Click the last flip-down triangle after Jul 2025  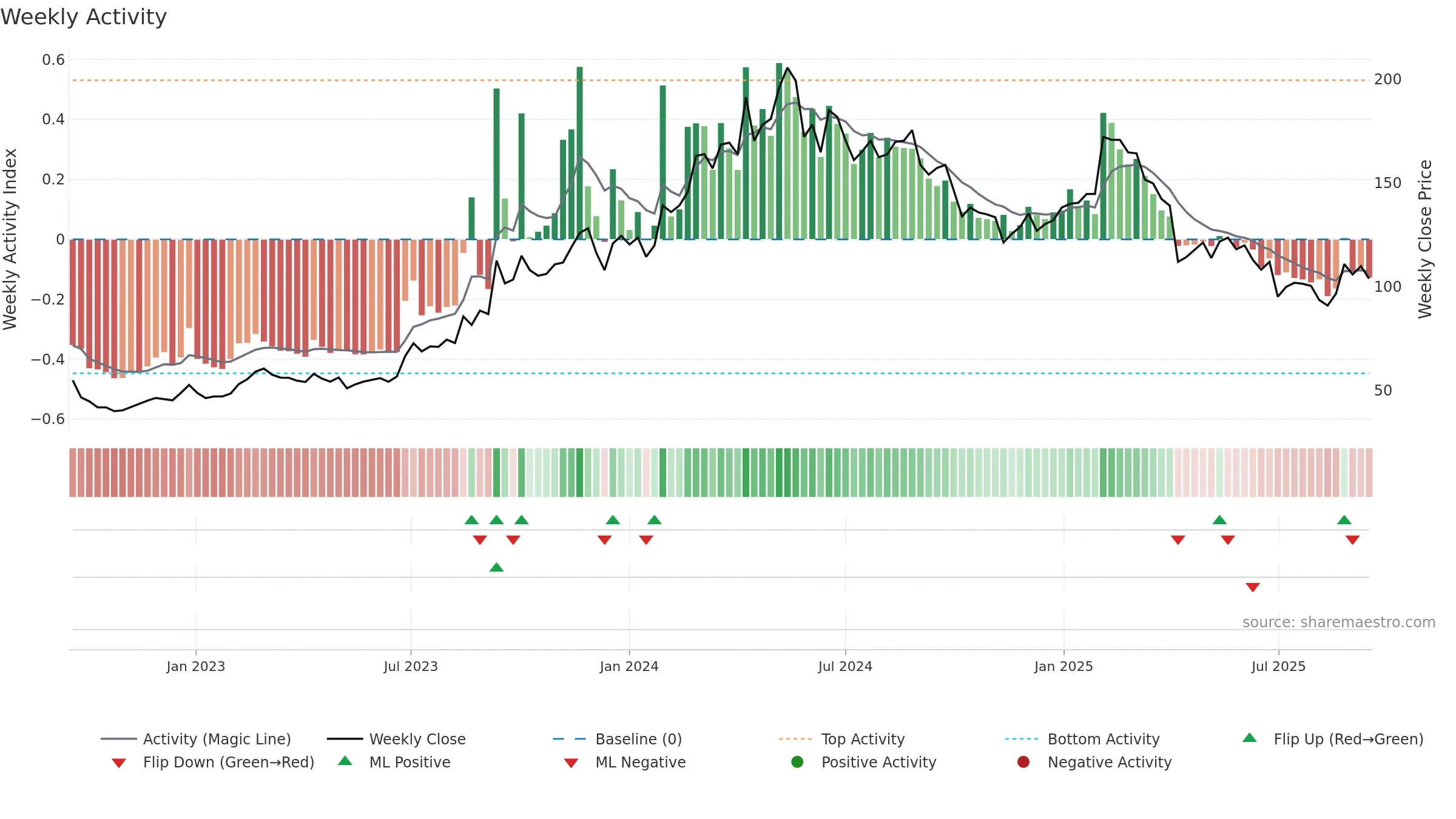(1352, 540)
